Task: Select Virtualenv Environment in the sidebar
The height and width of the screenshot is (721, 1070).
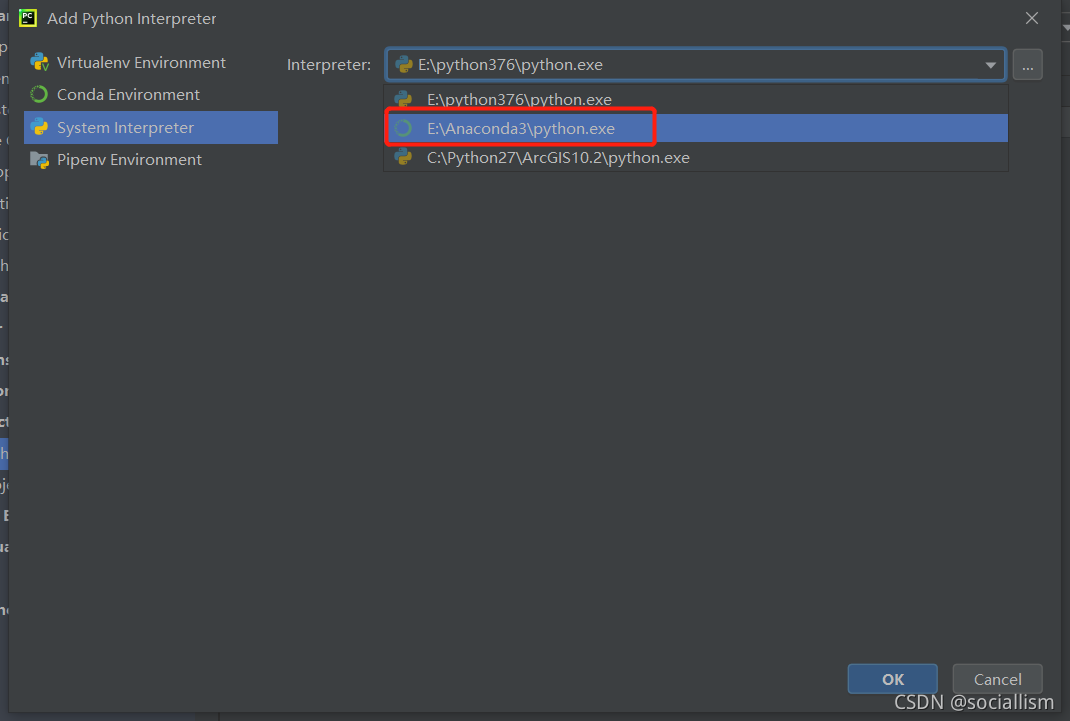Action: (x=151, y=63)
